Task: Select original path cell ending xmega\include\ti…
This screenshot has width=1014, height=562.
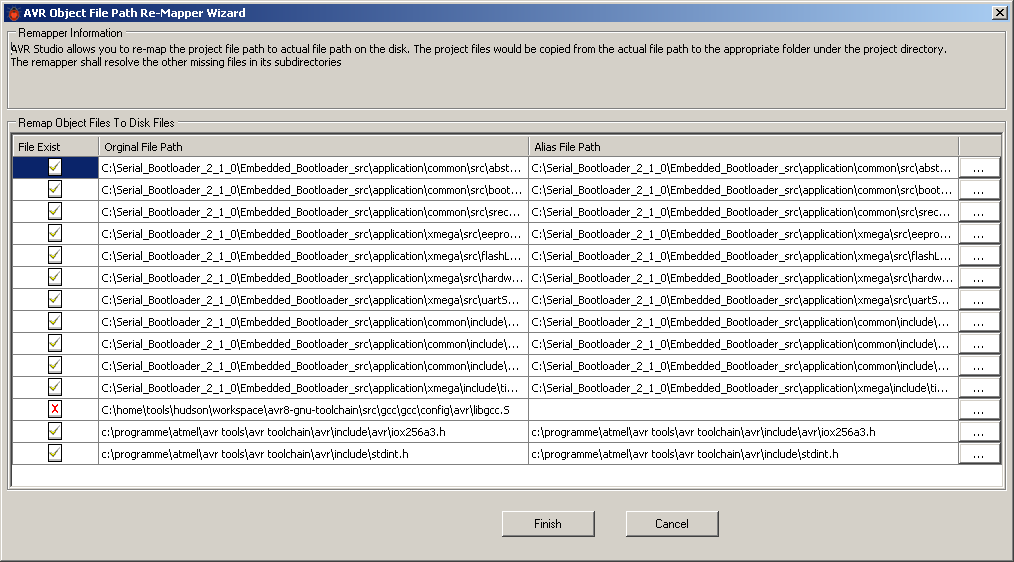Action: point(314,388)
